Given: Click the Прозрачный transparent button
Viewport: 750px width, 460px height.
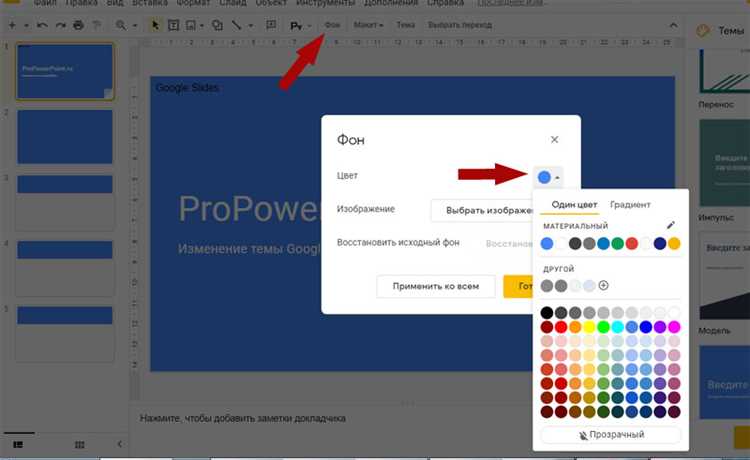Looking at the screenshot, I should [x=611, y=435].
